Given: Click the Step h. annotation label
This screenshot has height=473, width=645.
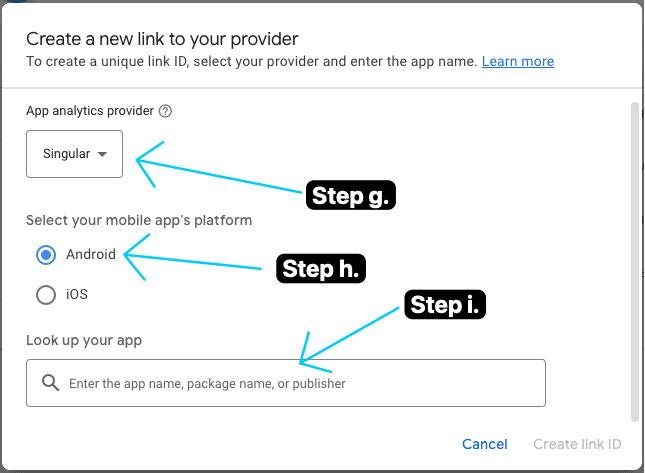Looking at the screenshot, I should coord(322,269).
